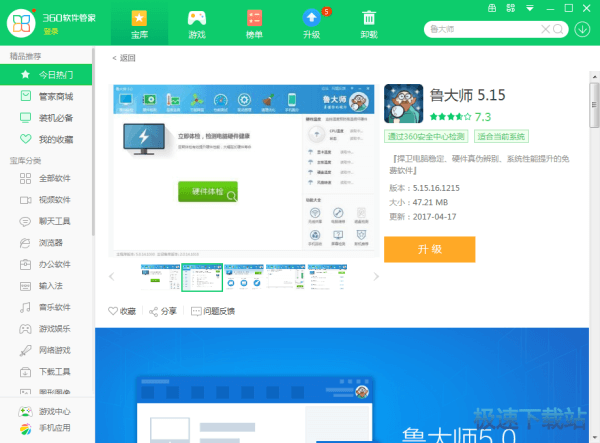This screenshot has width=600, height=443.
Task: Click the 登录 login link
Action: coord(51,32)
